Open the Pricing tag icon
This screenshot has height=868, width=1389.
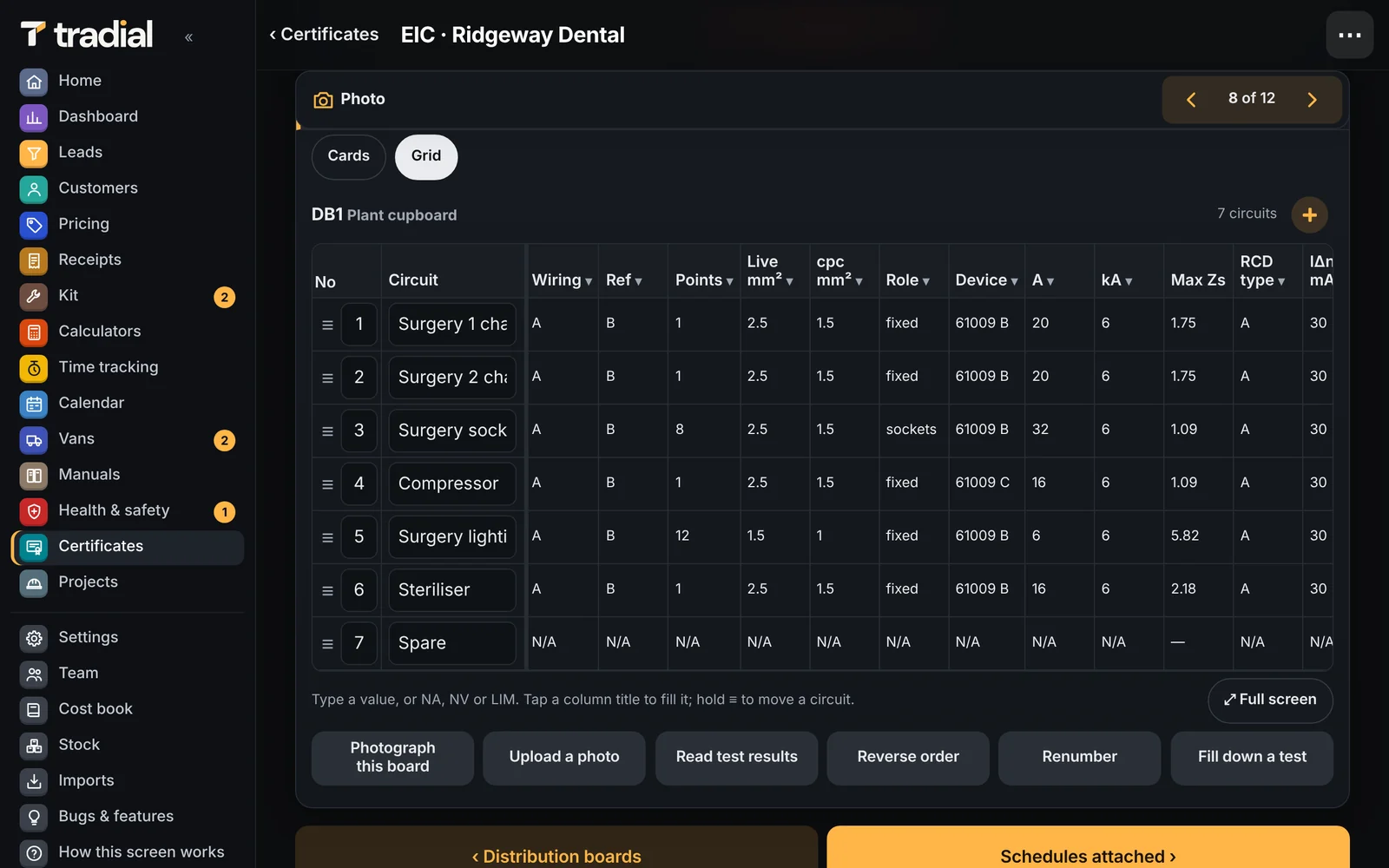(34, 225)
